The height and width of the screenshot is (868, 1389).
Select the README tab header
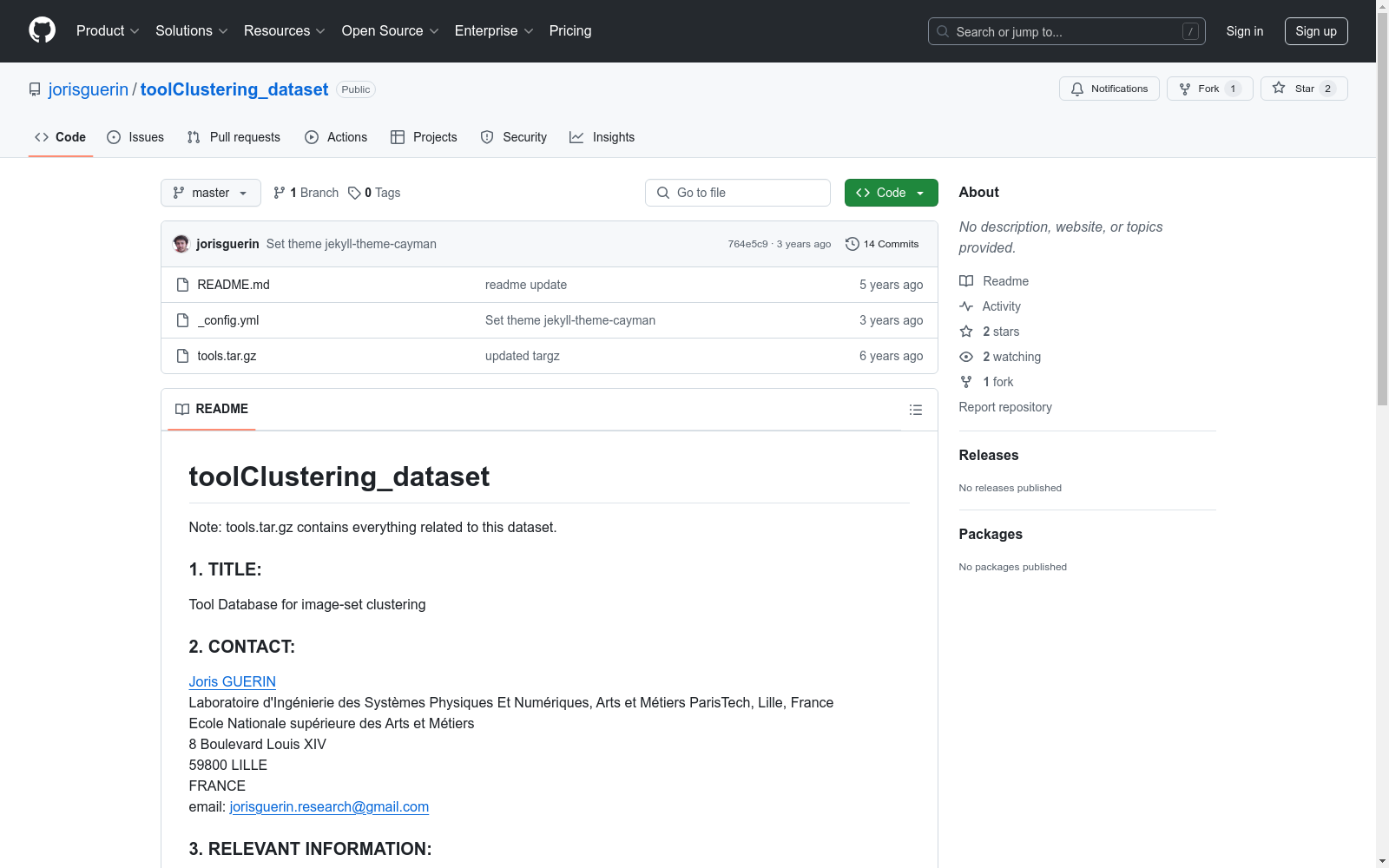[x=212, y=409]
